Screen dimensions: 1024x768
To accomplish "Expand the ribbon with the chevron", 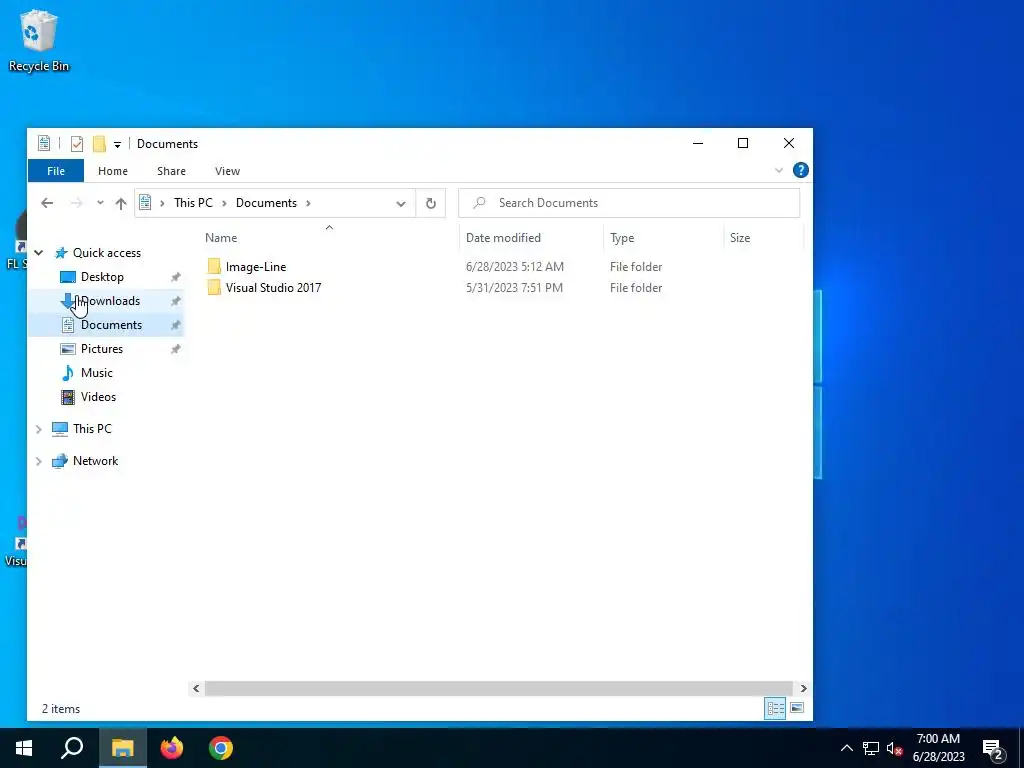I will pyautogui.click(x=778, y=170).
